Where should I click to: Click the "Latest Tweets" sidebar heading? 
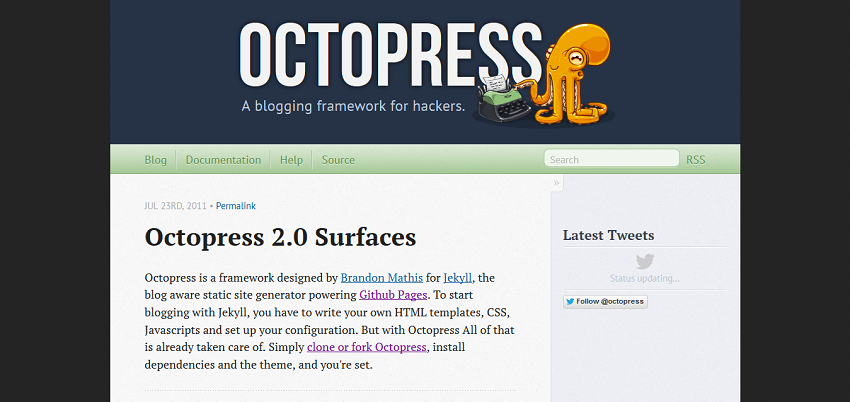pos(608,235)
